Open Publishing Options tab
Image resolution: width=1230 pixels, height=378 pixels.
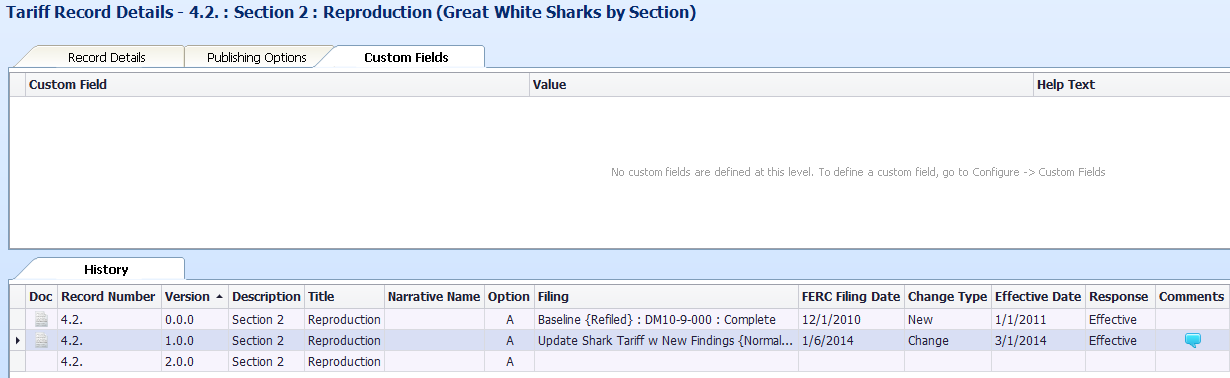pyautogui.click(x=256, y=57)
